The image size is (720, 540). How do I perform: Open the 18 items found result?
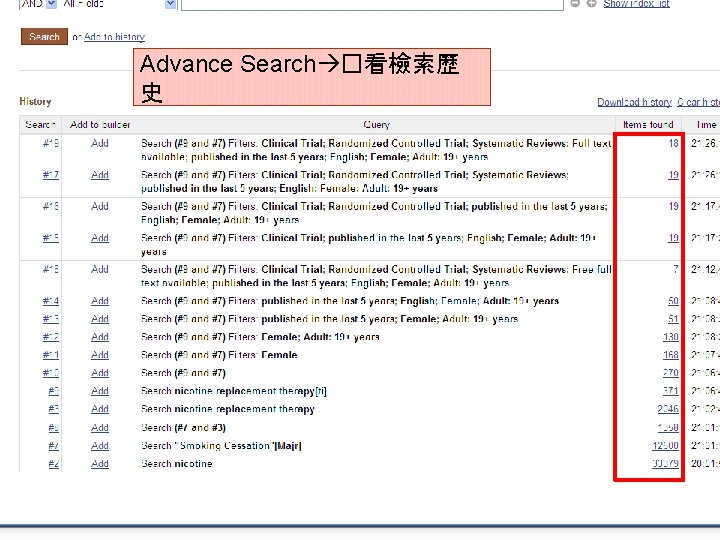(673, 143)
